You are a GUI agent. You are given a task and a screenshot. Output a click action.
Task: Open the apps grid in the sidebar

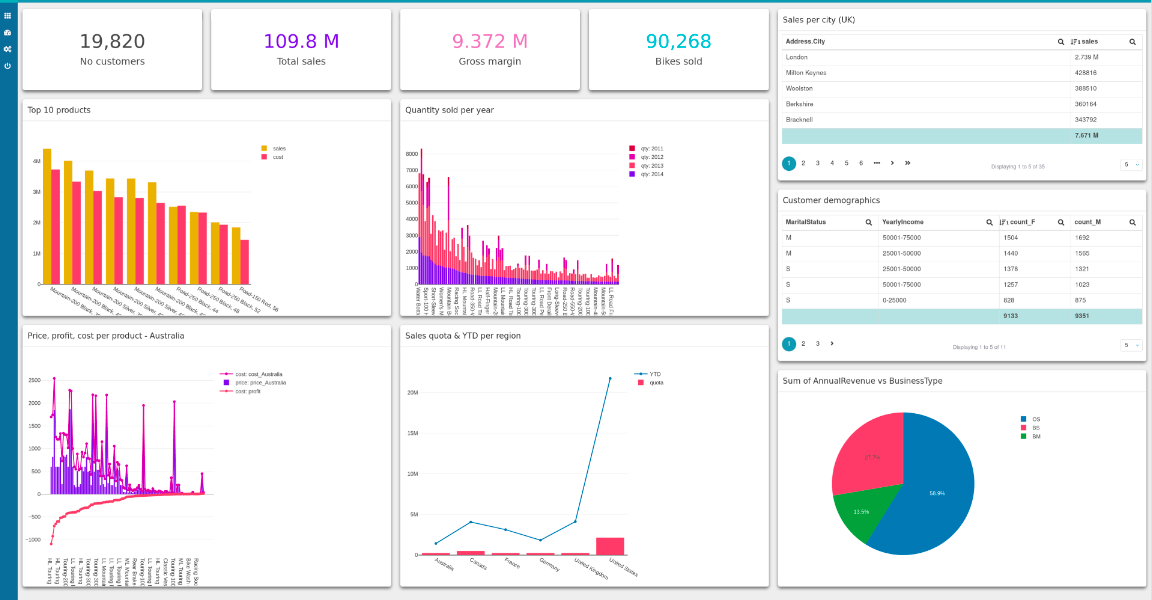[x=7, y=16]
